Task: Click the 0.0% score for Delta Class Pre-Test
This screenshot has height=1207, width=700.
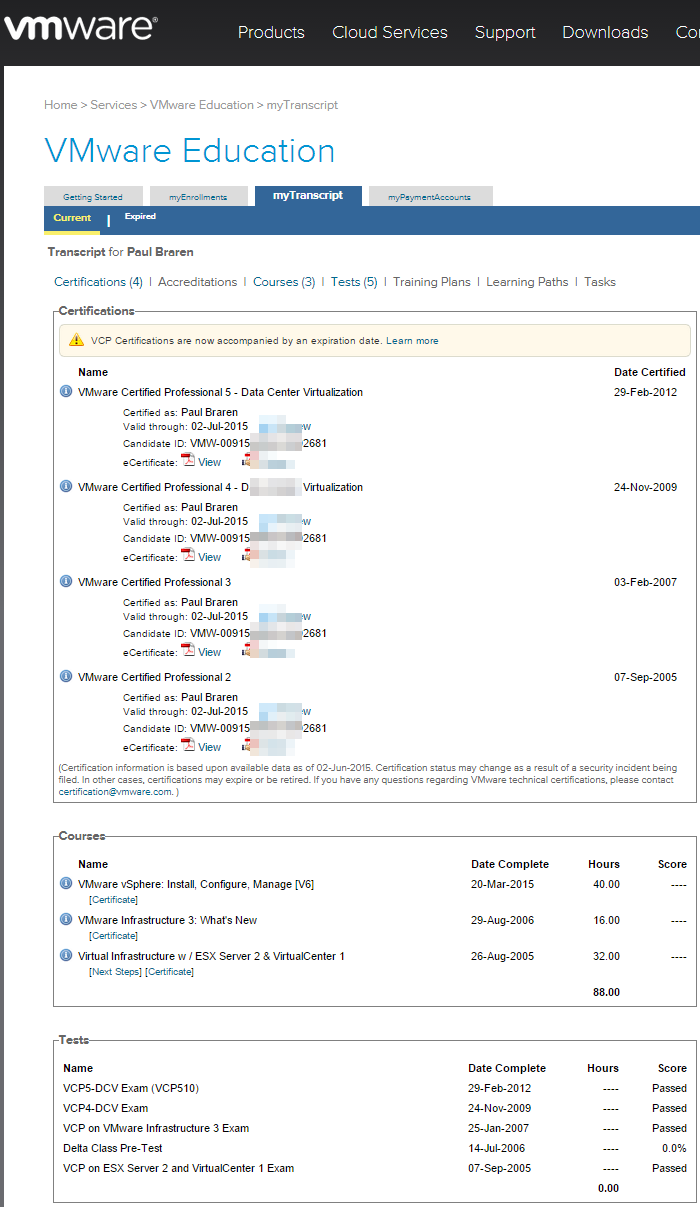Action: click(x=674, y=1148)
